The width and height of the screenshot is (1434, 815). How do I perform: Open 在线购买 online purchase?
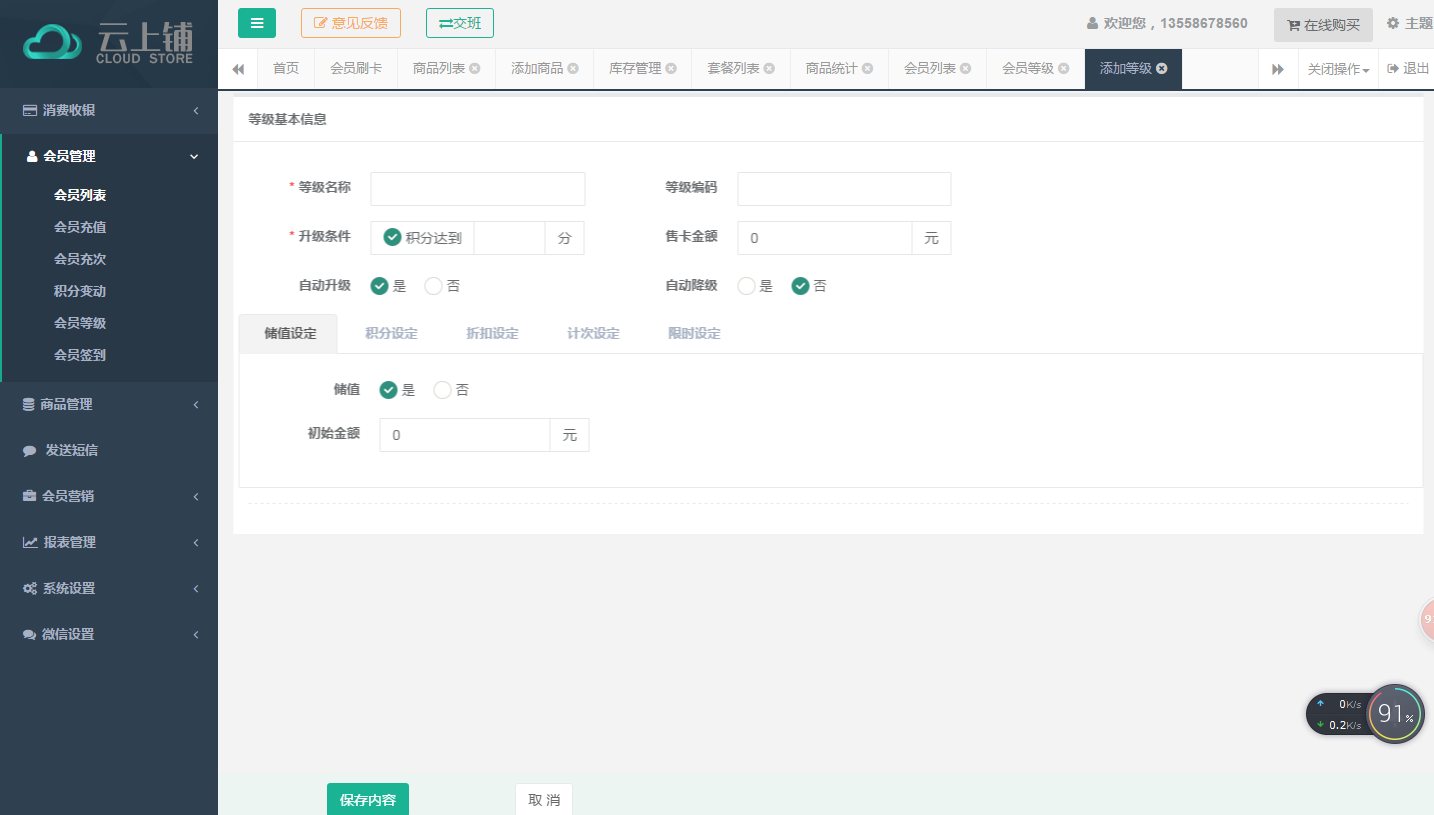pos(1323,25)
